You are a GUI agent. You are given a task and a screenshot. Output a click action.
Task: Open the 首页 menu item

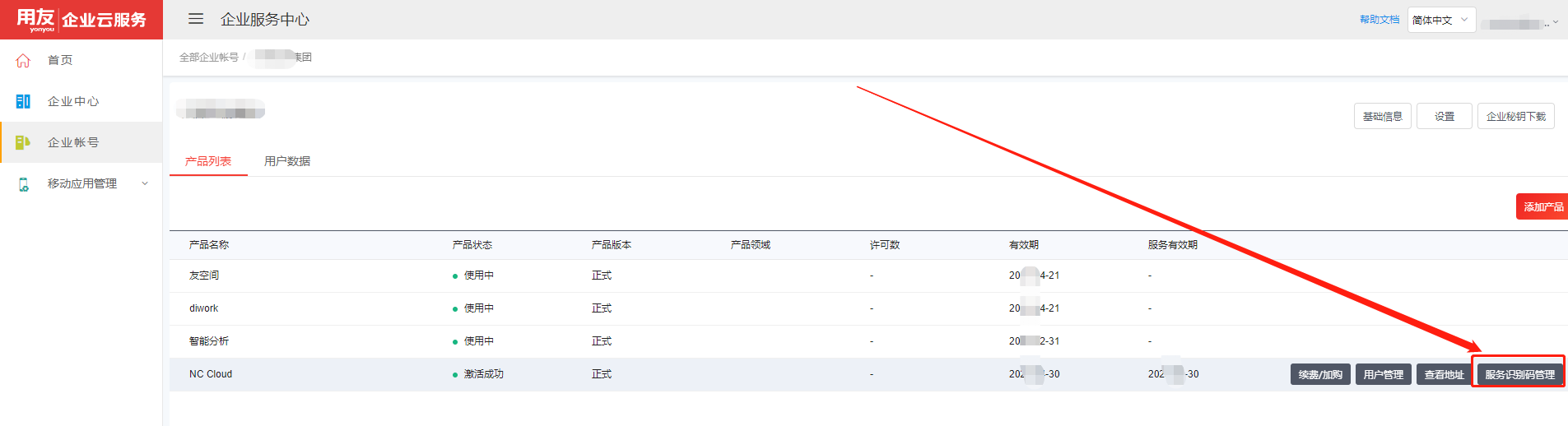pyautogui.click(x=60, y=60)
